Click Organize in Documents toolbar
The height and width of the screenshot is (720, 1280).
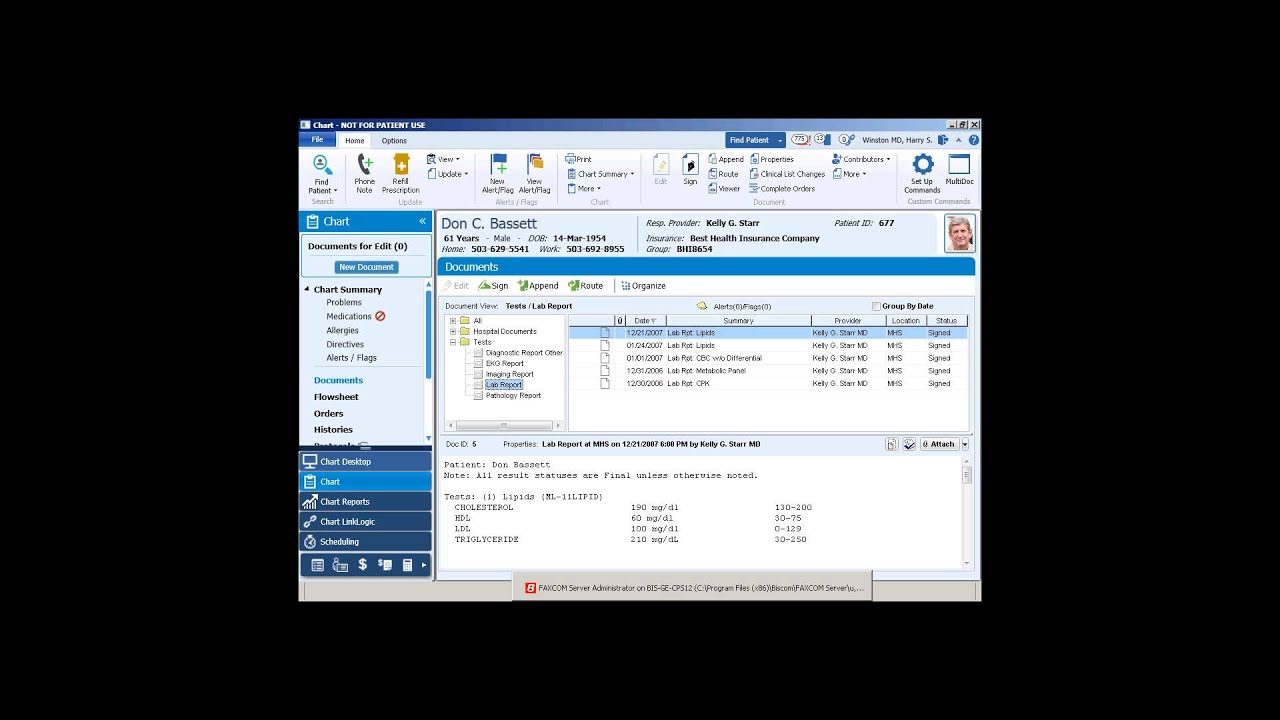643,286
